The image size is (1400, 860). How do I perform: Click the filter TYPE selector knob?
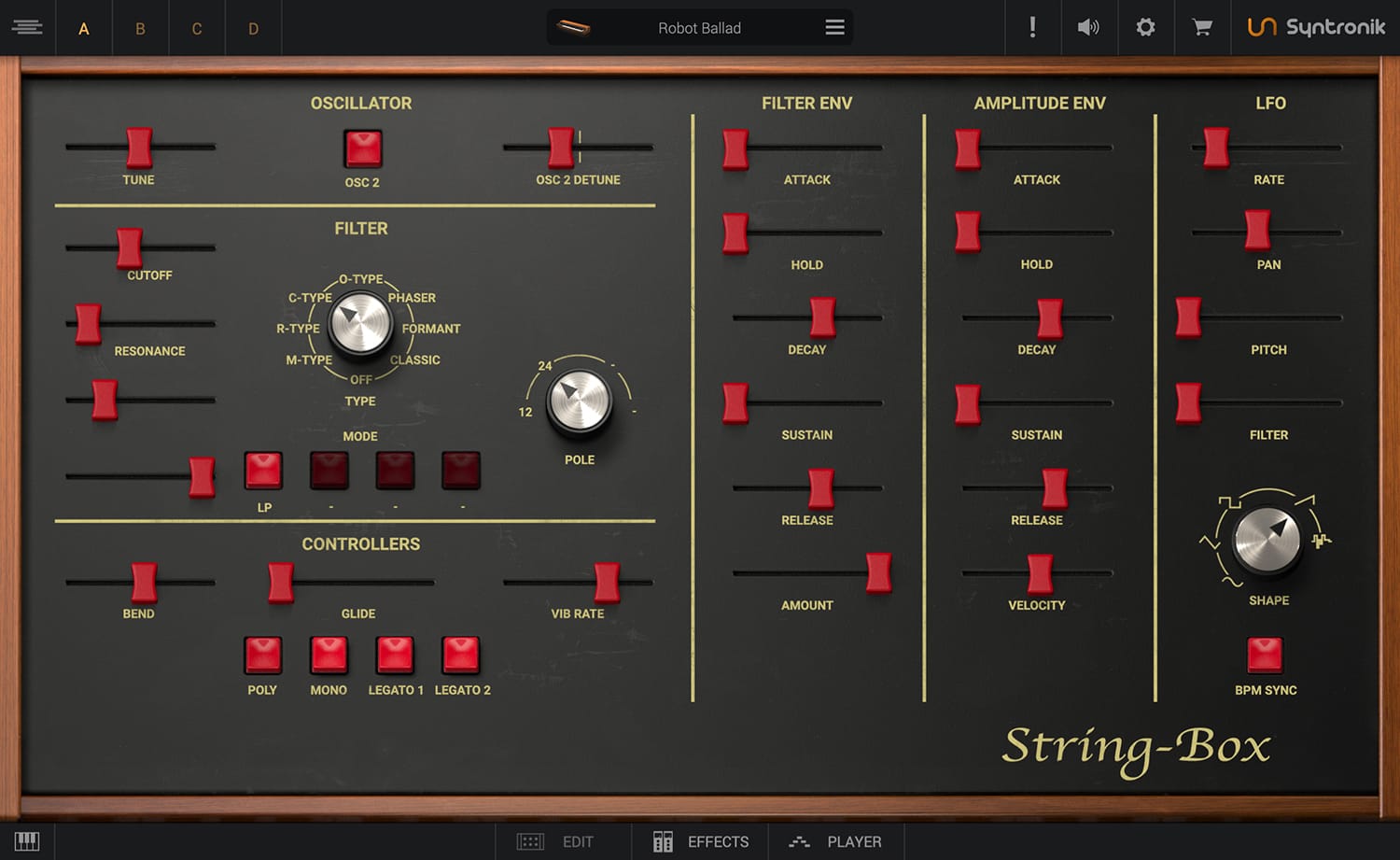[x=360, y=323]
